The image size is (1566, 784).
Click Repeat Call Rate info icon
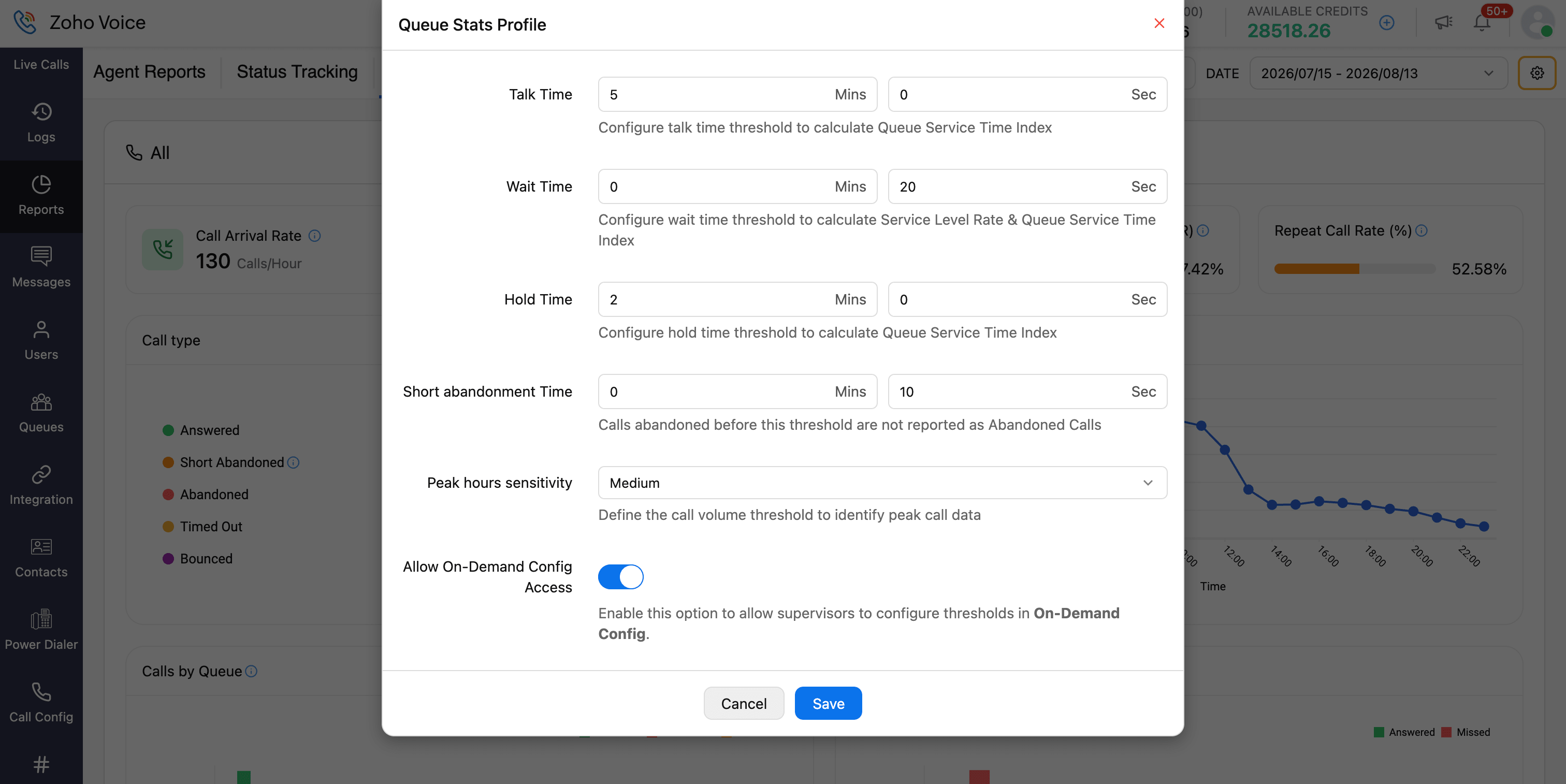(x=1422, y=231)
